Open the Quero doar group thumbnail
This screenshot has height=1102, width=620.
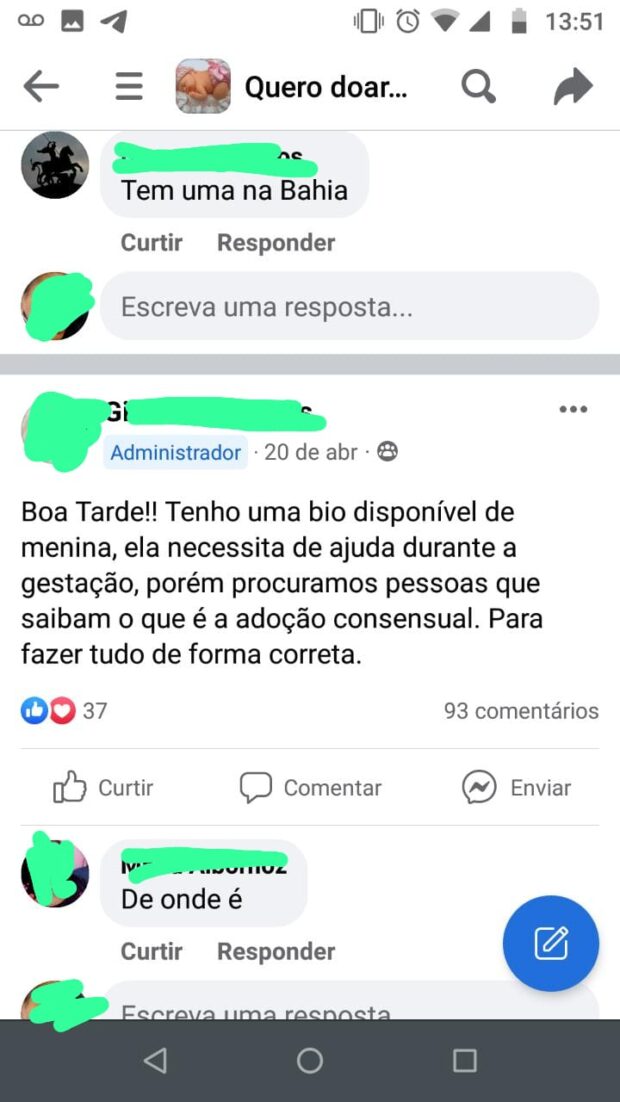coord(203,86)
